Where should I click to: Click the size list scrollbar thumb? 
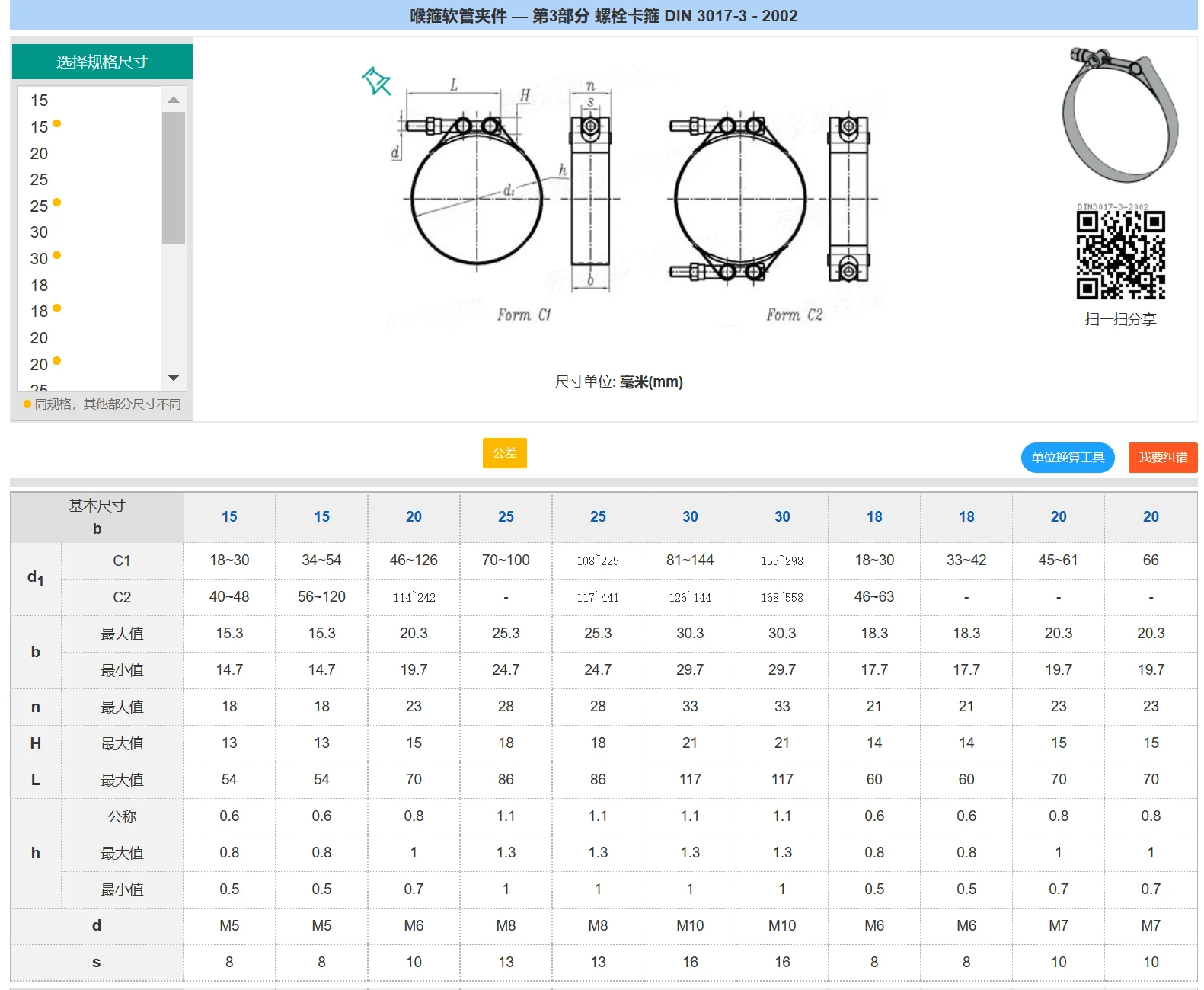(174, 177)
